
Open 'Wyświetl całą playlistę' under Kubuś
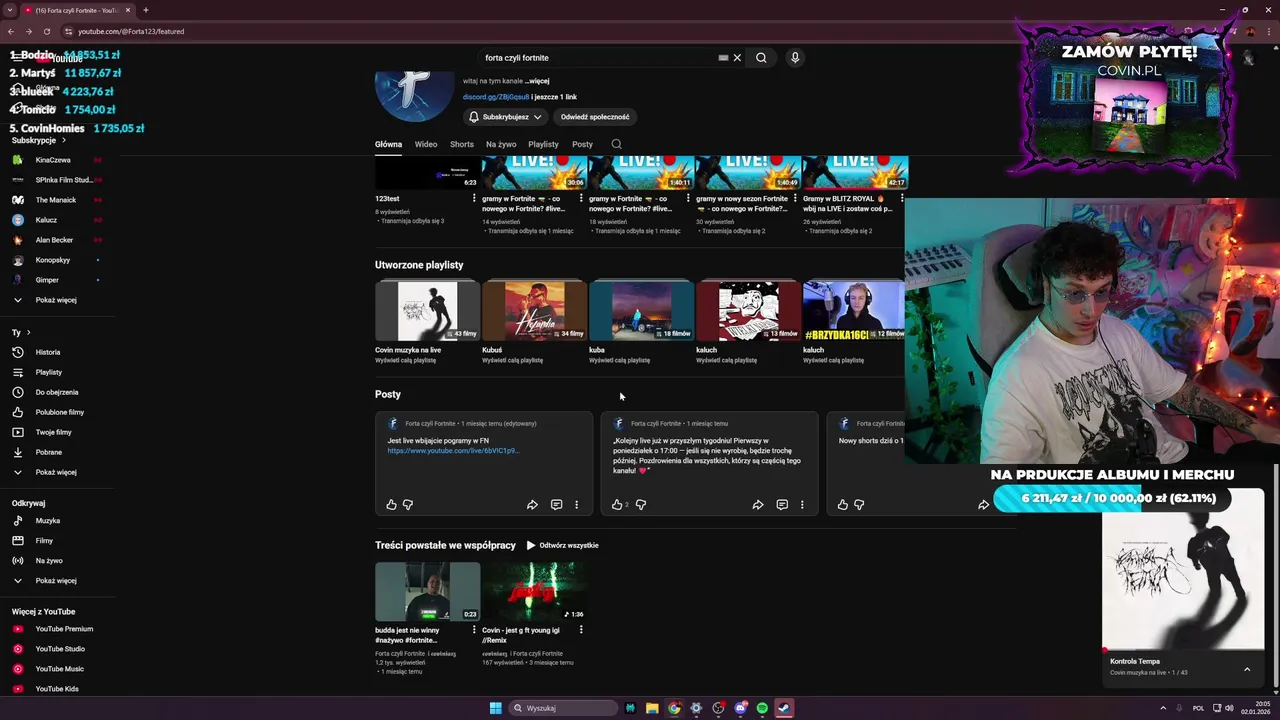coord(512,360)
